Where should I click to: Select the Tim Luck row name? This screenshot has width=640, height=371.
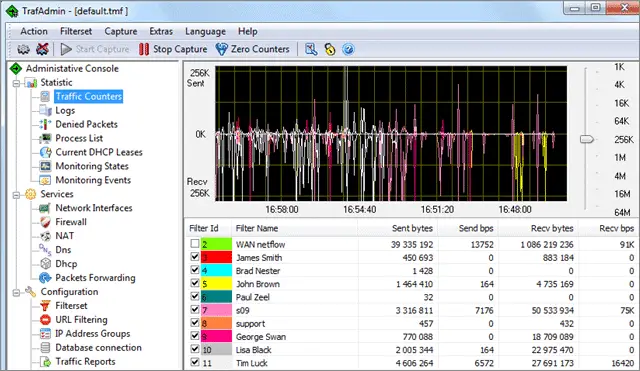point(252,363)
